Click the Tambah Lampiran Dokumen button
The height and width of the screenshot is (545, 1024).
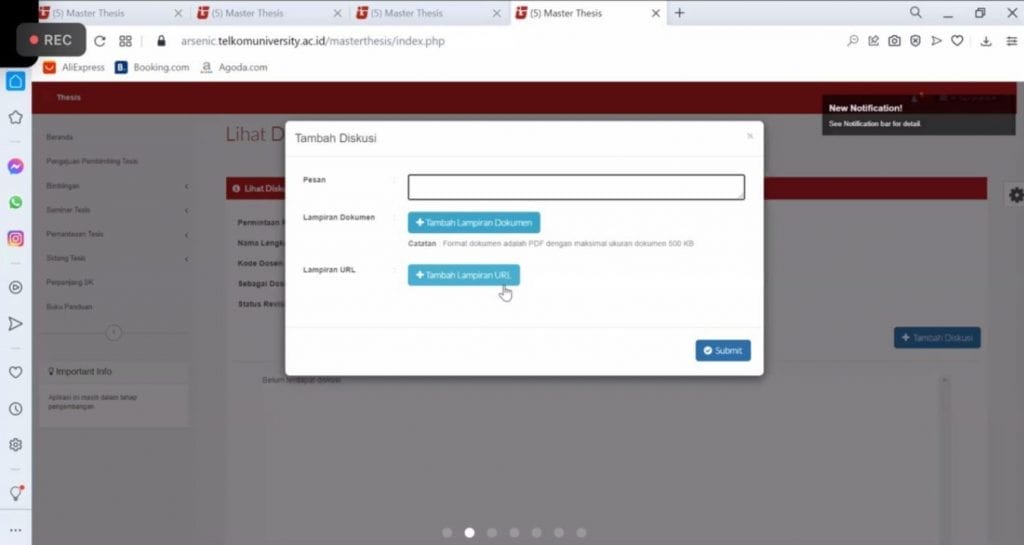[473, 223]
